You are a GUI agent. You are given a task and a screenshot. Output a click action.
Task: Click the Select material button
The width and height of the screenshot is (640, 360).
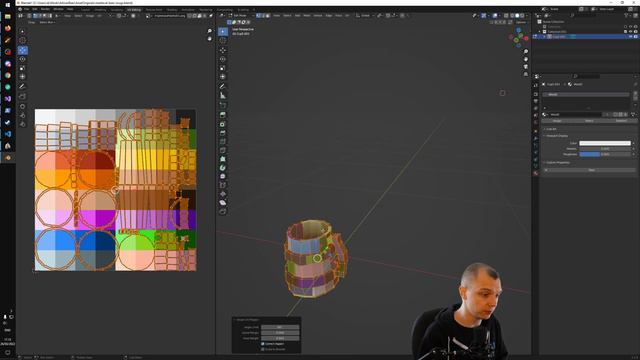tap(589, 121)
